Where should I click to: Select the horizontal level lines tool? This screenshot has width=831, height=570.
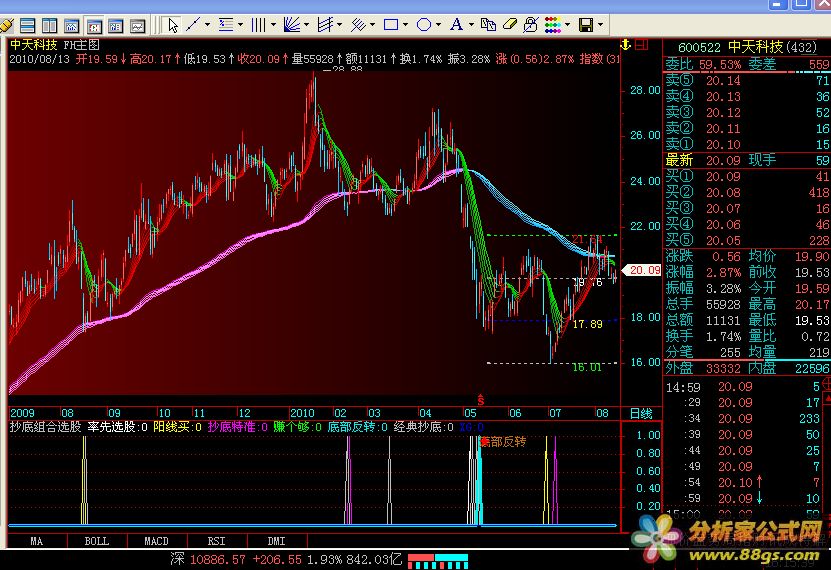[226, 25]
